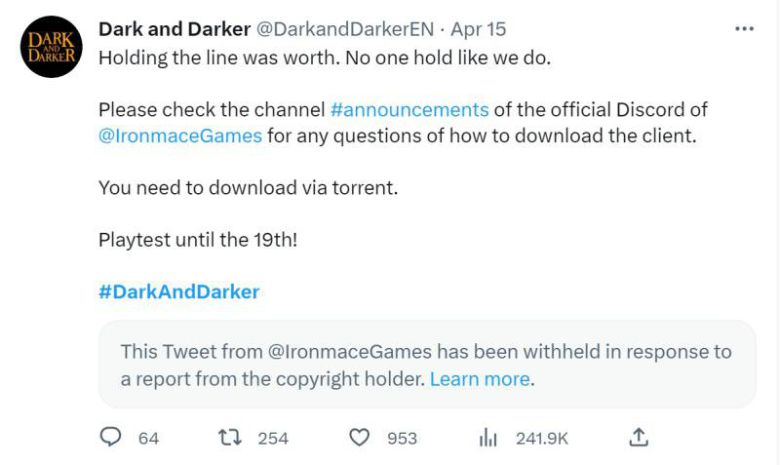This screenshot has height=465, width=780.
Task: Open the tweet's three-dot More menu
Action: [x=744, y=29]
